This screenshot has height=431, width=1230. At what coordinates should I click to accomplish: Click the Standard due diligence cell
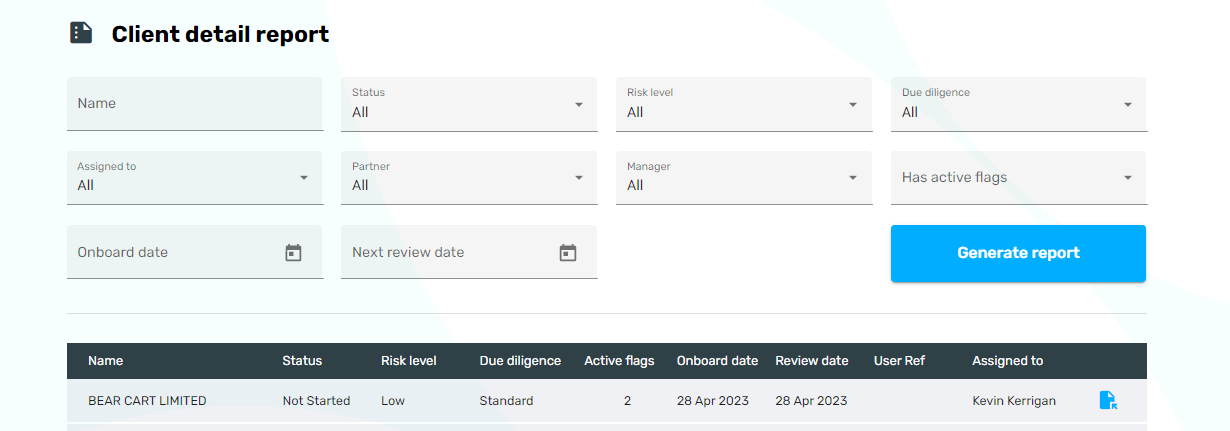pos(506,401)
